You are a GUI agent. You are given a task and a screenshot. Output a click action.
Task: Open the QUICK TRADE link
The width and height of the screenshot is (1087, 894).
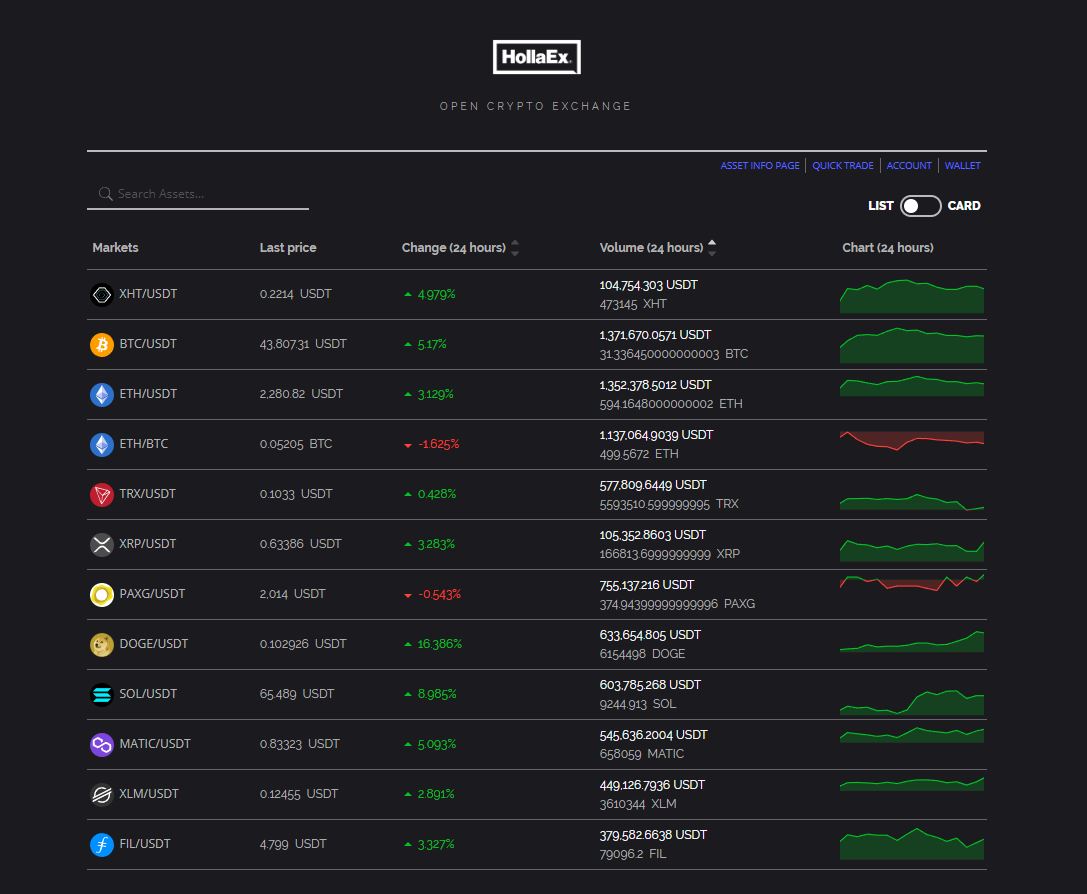(841, 165)
